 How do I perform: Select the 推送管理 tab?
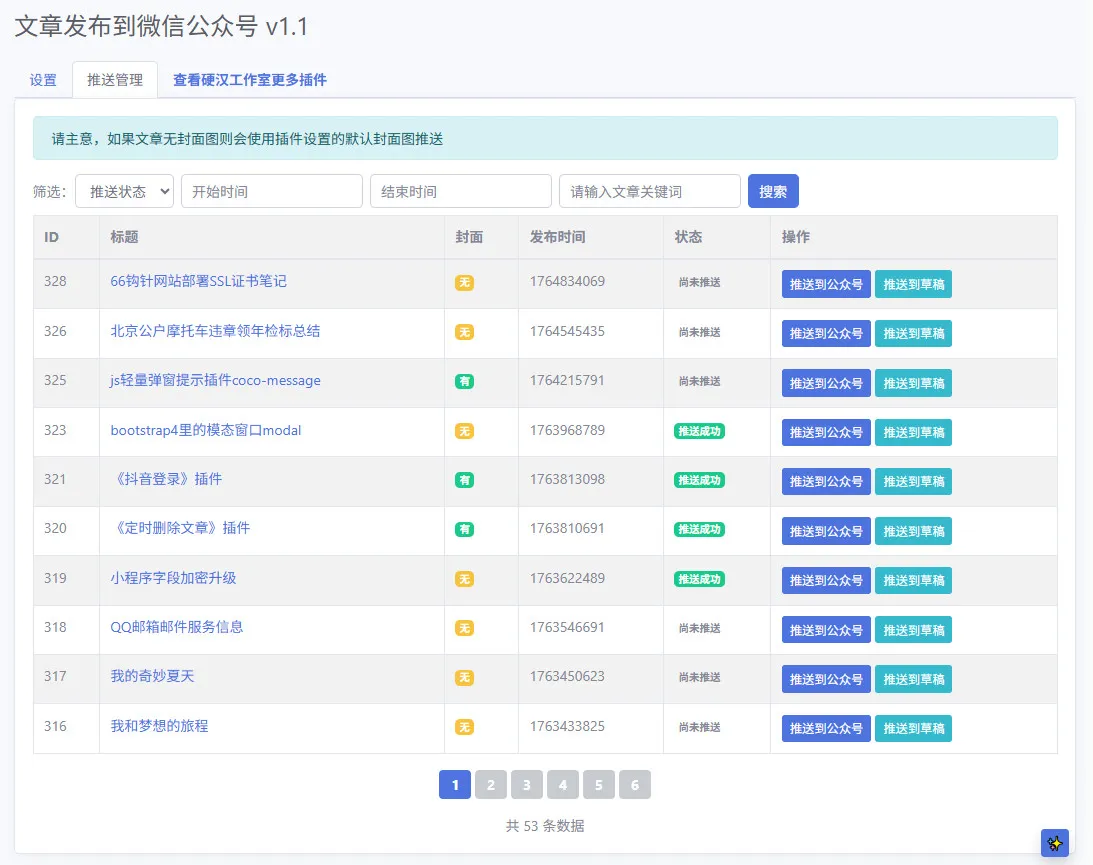(x=115, y=80)
